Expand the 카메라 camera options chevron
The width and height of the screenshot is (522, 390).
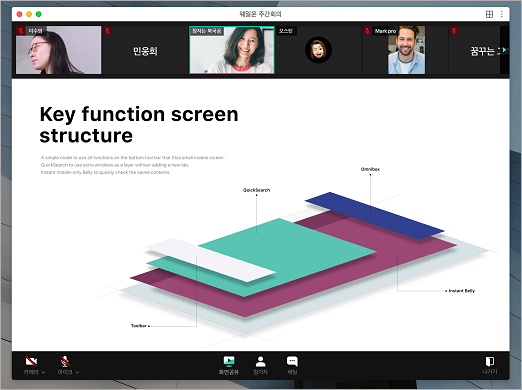pyautogui.click(x=43, y=372)
